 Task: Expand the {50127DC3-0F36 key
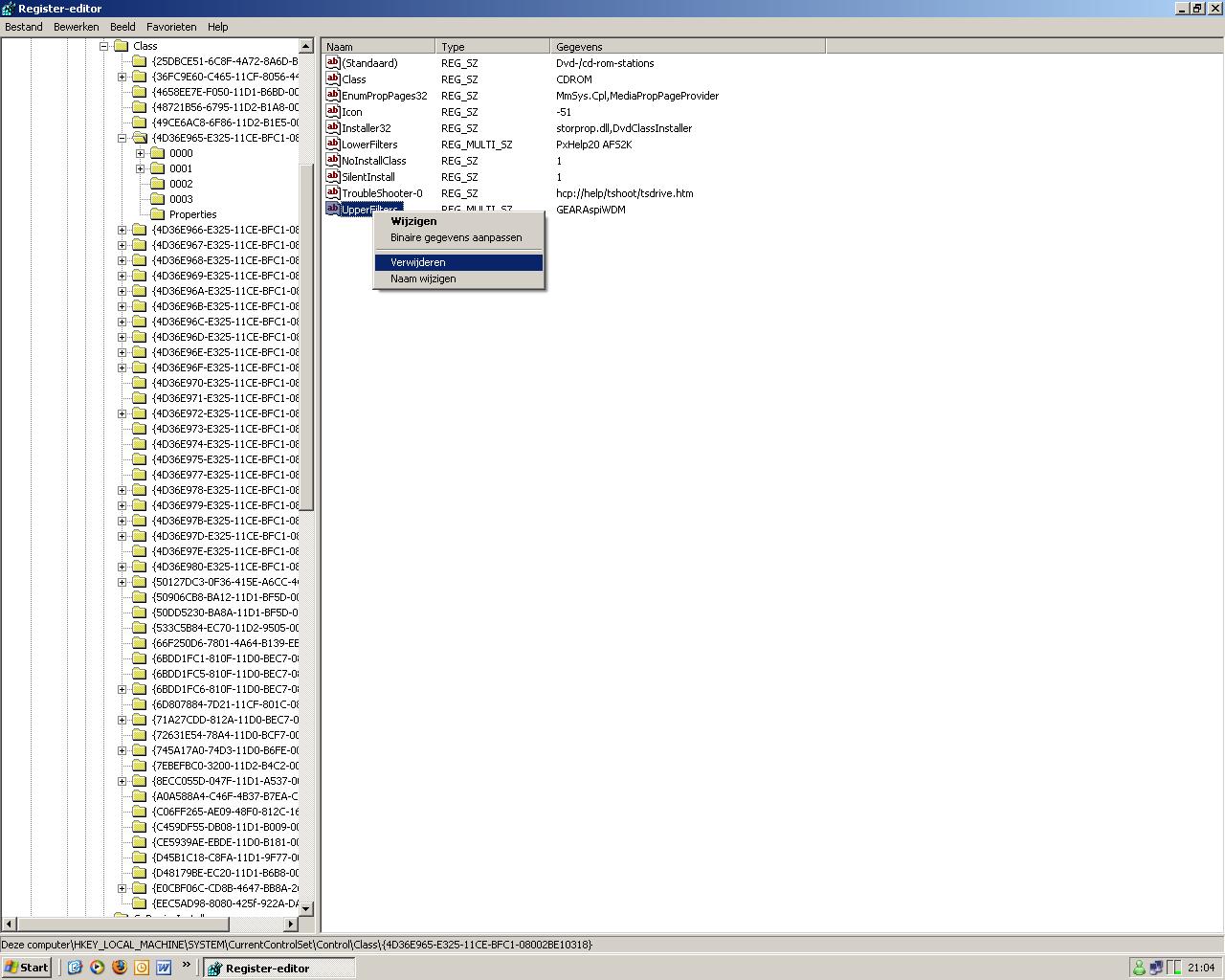tap(122, 582)
